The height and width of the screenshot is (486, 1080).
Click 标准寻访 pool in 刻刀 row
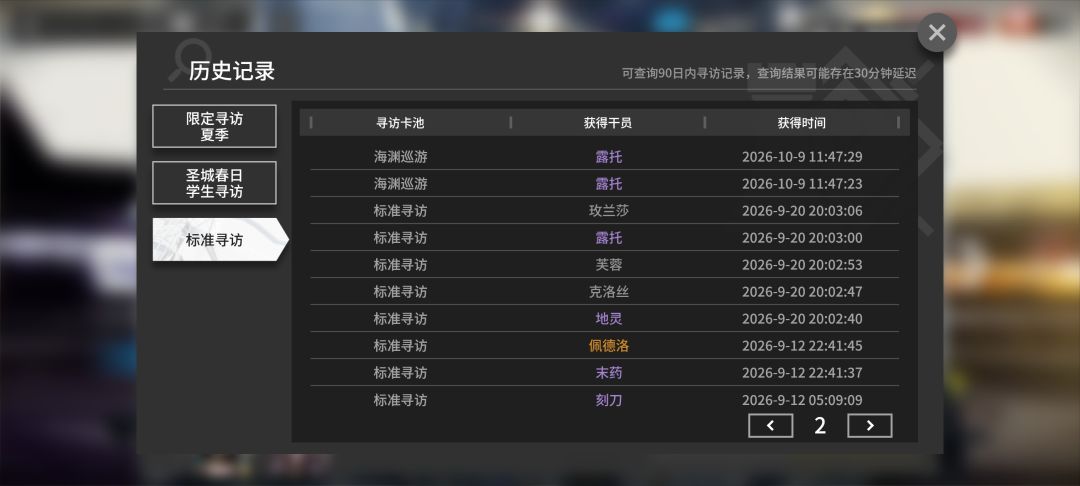click(400, 400)
